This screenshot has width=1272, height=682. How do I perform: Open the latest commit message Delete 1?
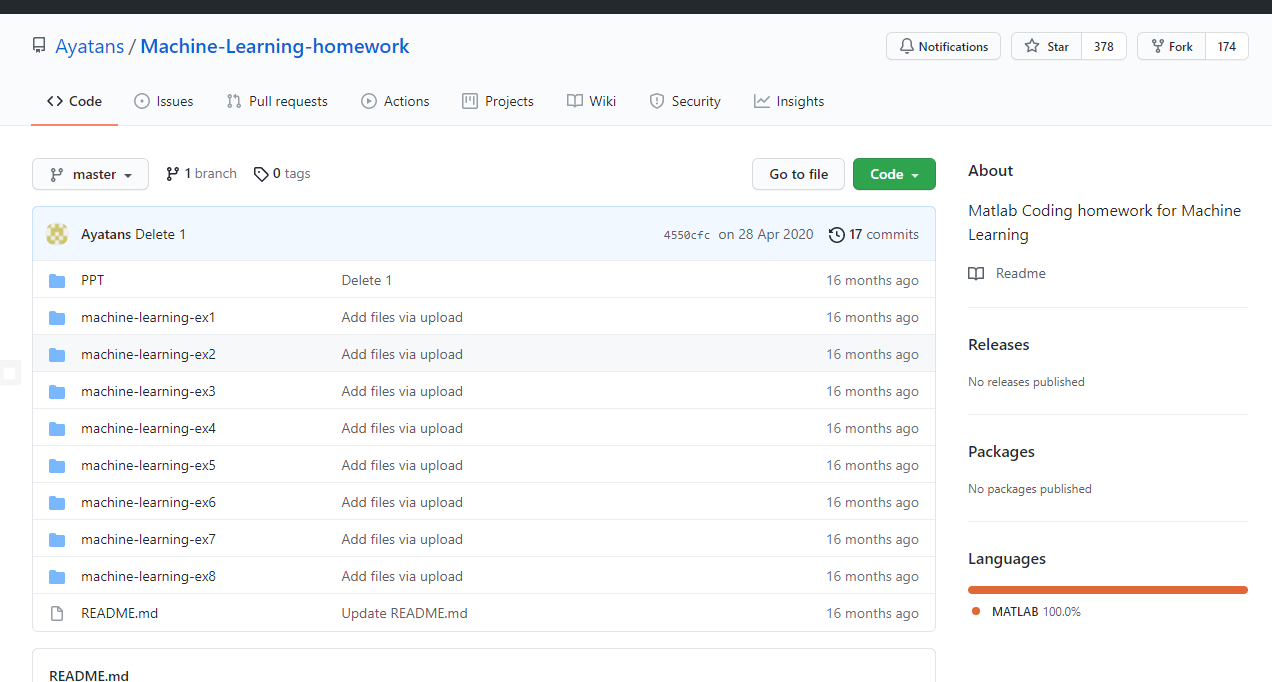[x=161, y=234]
